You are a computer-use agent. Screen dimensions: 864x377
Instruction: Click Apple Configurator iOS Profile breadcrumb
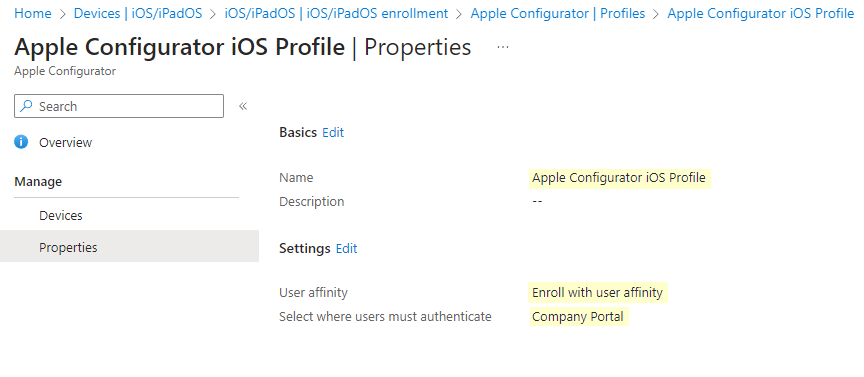coord(760,14)
